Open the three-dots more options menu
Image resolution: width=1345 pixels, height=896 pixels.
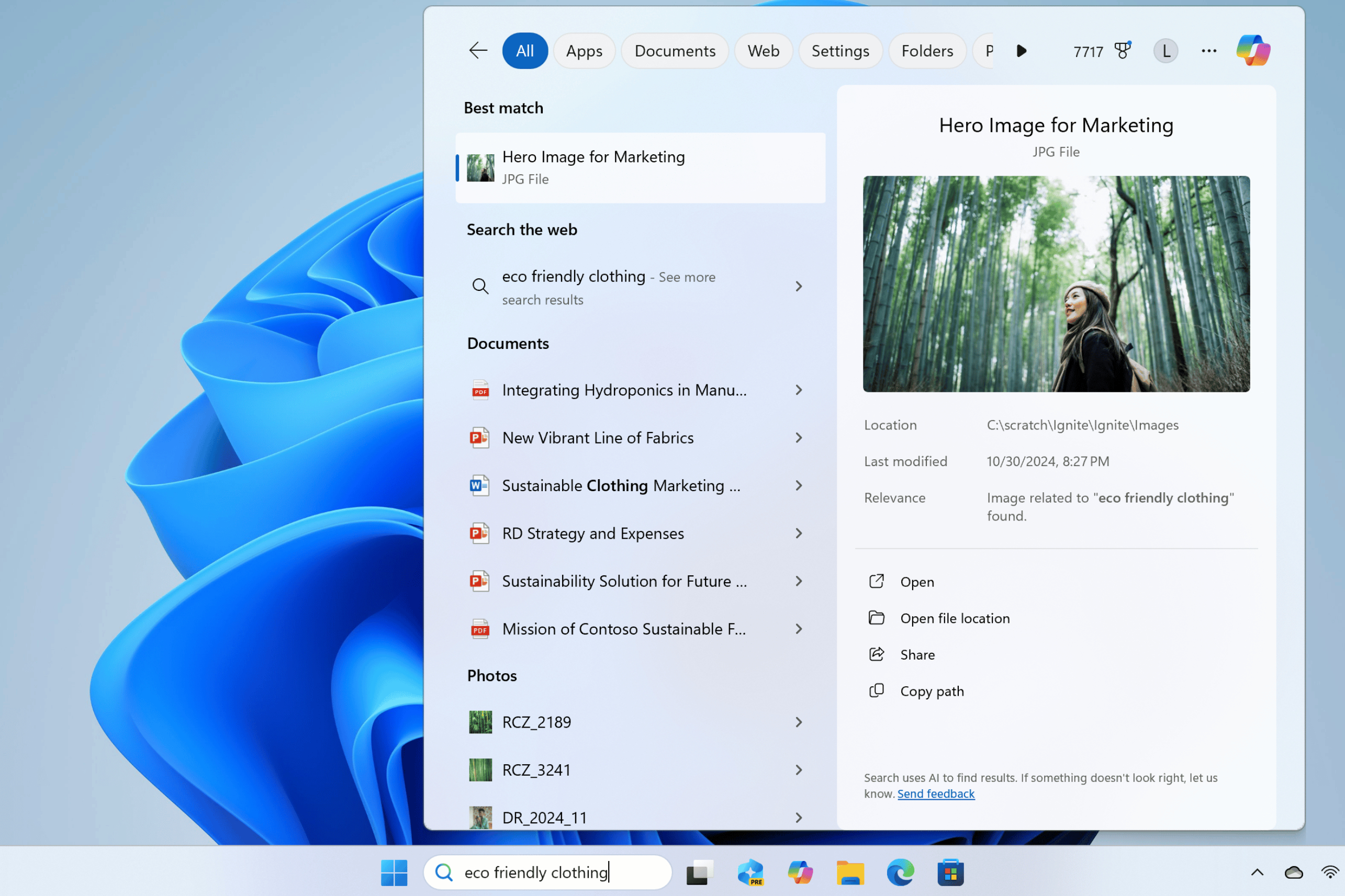click(x=1208, y=50)
